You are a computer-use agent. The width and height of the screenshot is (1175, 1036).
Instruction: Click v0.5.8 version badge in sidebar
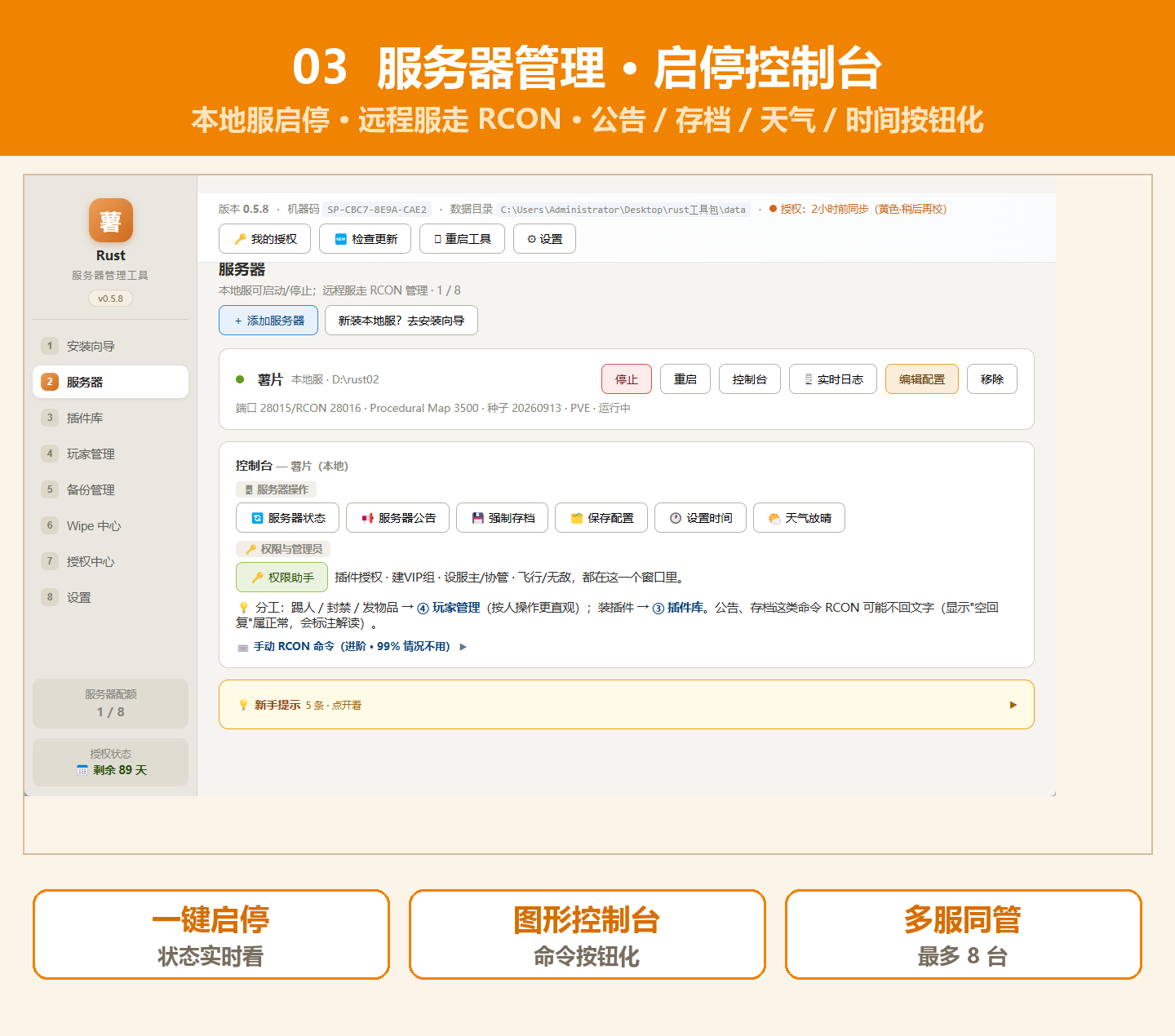point(110,299)
